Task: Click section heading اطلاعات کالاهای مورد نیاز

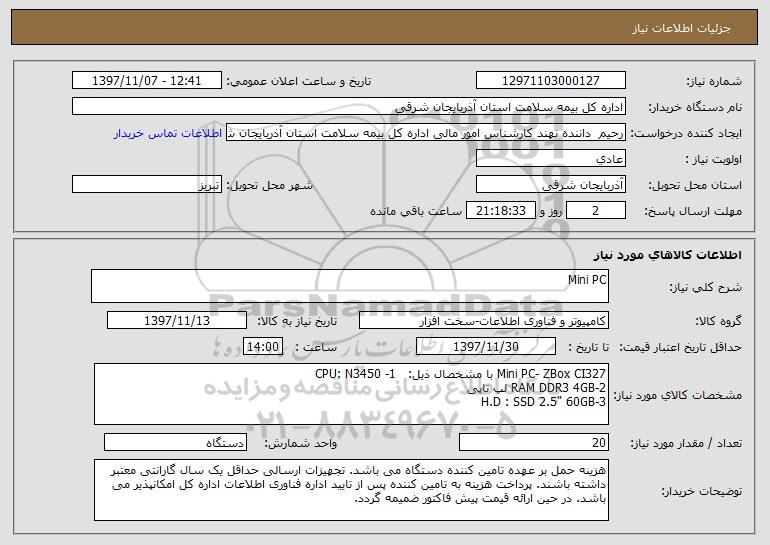Action: point(667,255)
